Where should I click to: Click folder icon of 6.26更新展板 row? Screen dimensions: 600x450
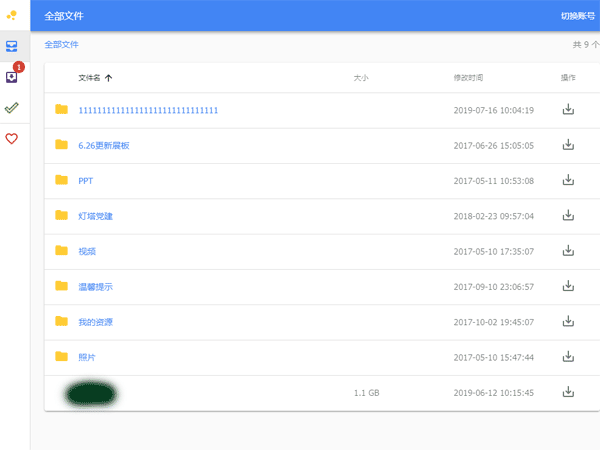pyautogui.click(x=61, y=145)
